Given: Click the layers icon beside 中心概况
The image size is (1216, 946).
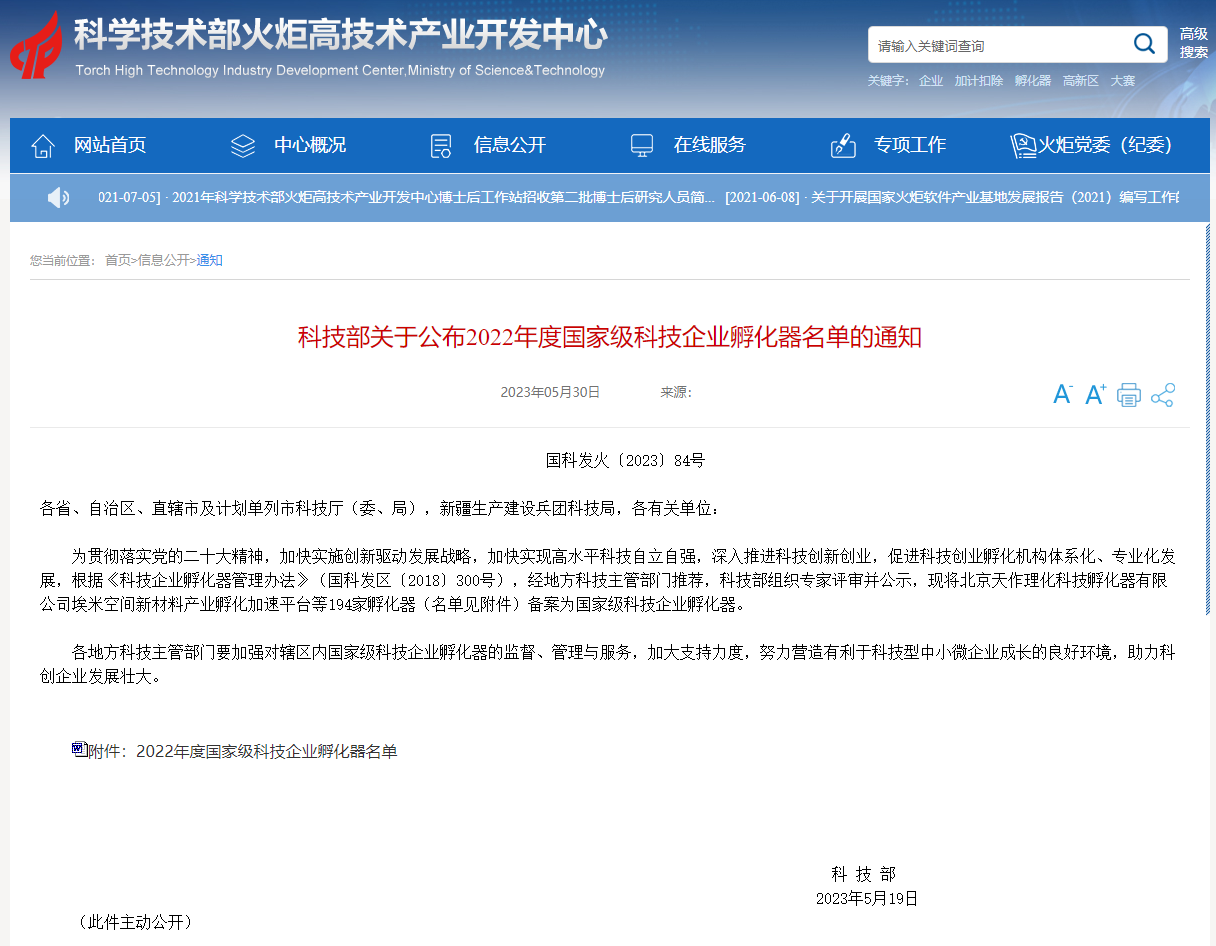Looking at the screenshot, I should point(243,146).
